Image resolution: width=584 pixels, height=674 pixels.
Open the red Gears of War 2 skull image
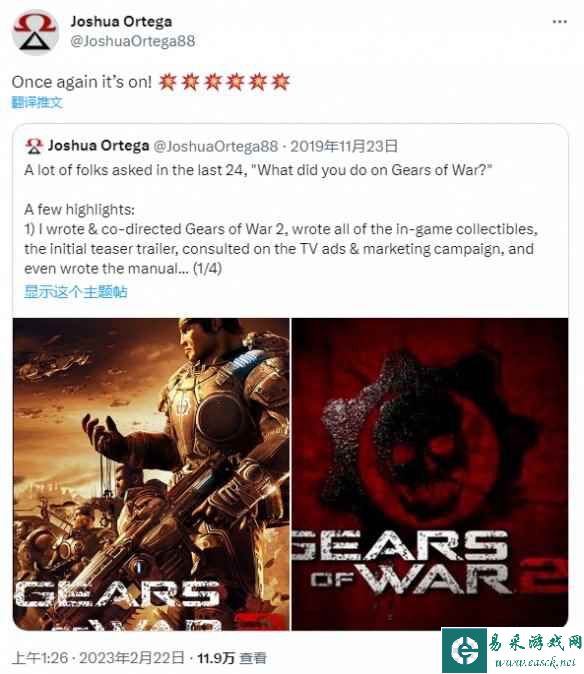430,474
